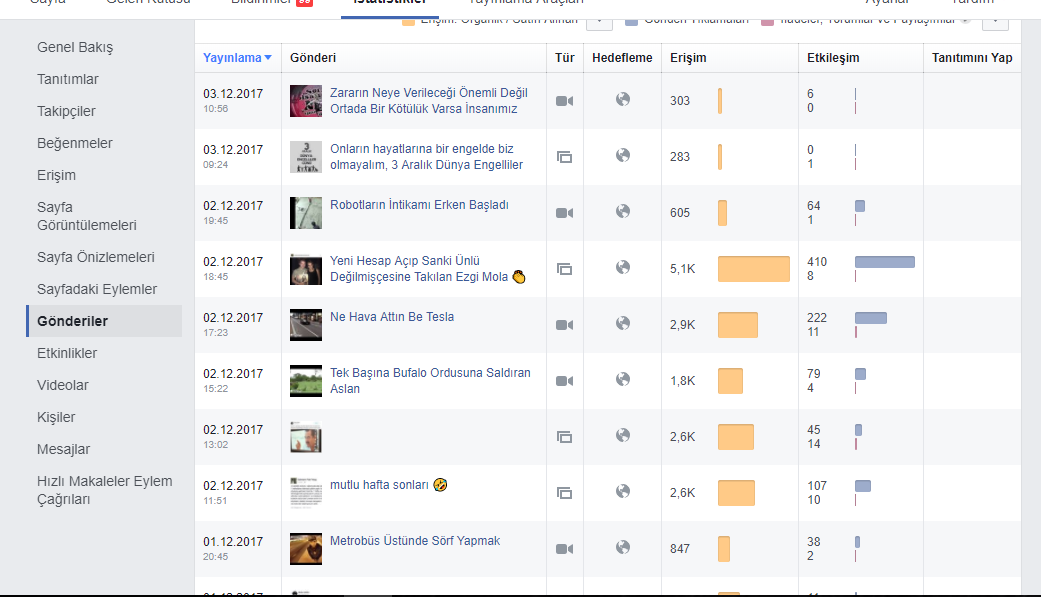Screen dimensions: 1041x597
Task: Open Sayfa Görüntülemeleri section
Action: pyautogui.click(x=87, y=216)
